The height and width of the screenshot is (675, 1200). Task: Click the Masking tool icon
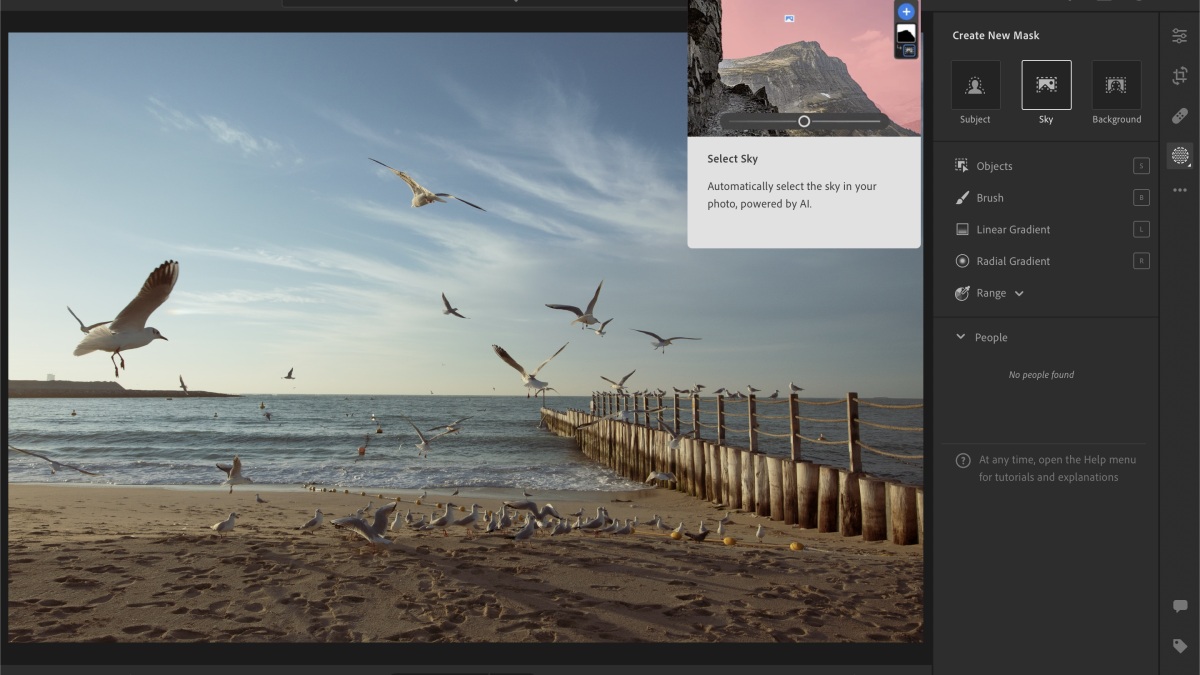pyautogui.click(x=1180, y=155)
